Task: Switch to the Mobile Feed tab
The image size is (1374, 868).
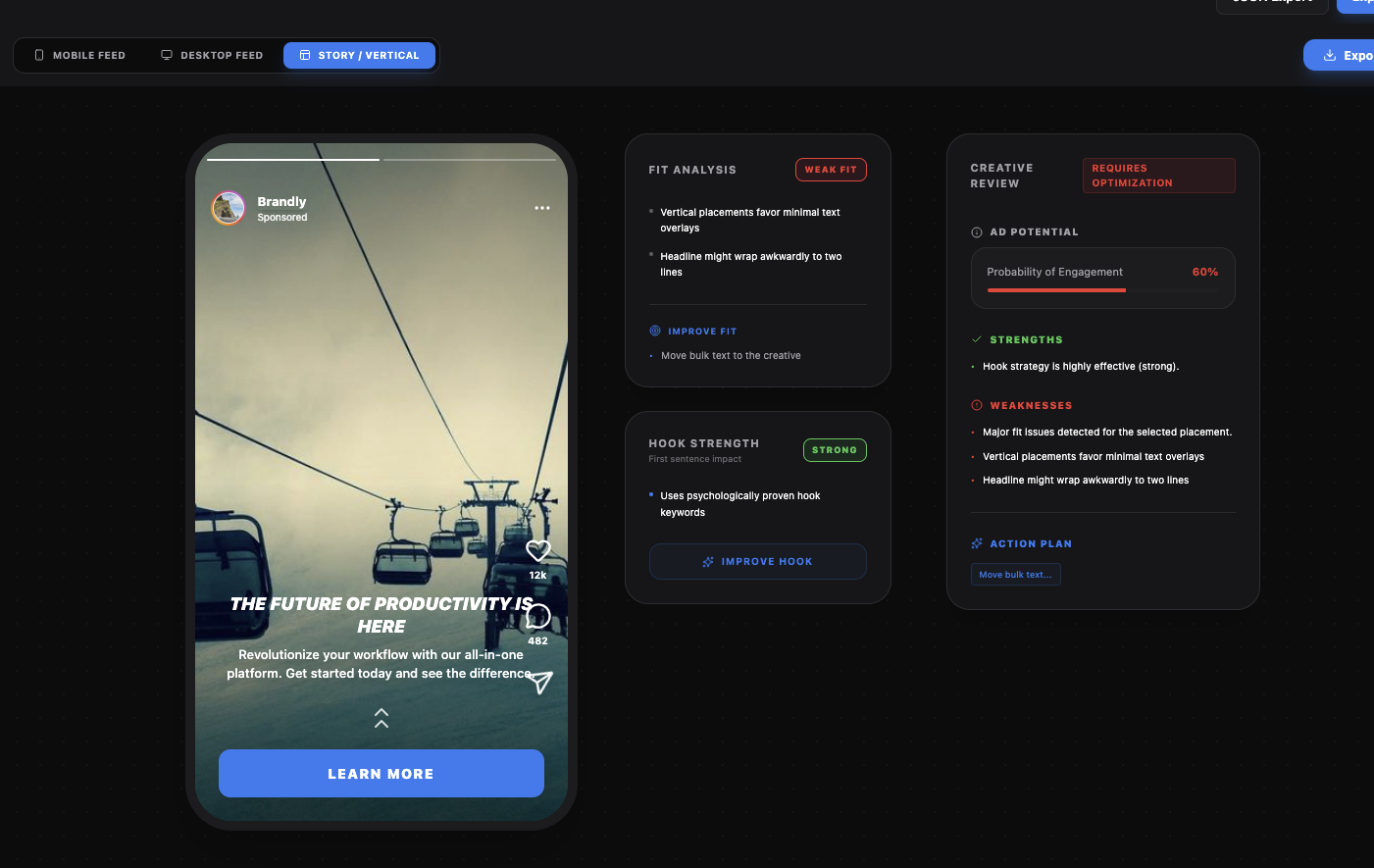Action: [x=80, y=56]
